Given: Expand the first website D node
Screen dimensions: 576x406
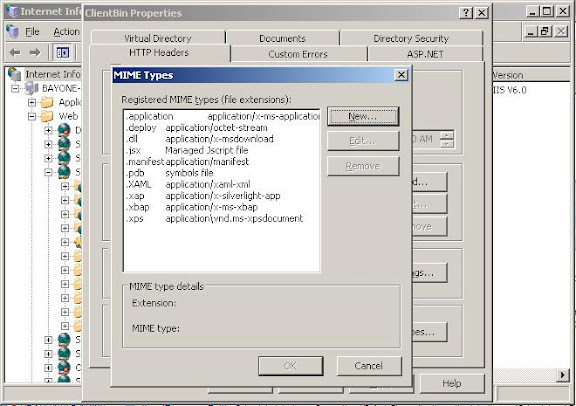Looking at the screenshot, I should tap(48, 130).
